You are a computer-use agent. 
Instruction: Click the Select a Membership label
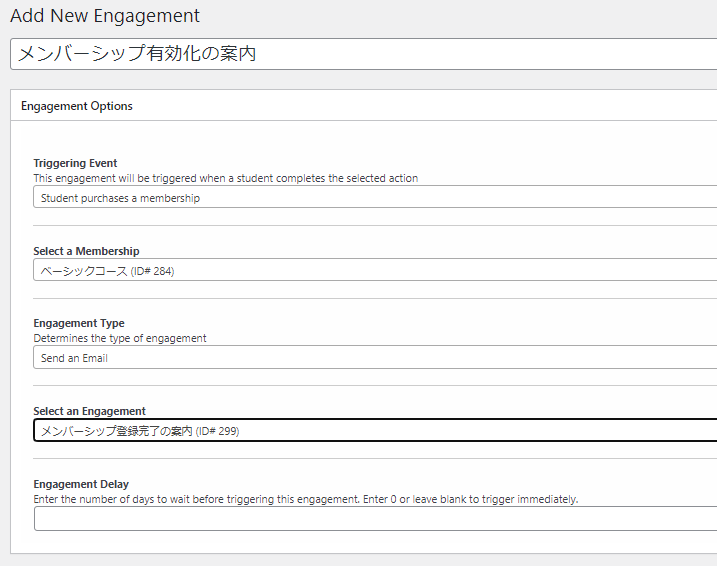click(86, 251)
